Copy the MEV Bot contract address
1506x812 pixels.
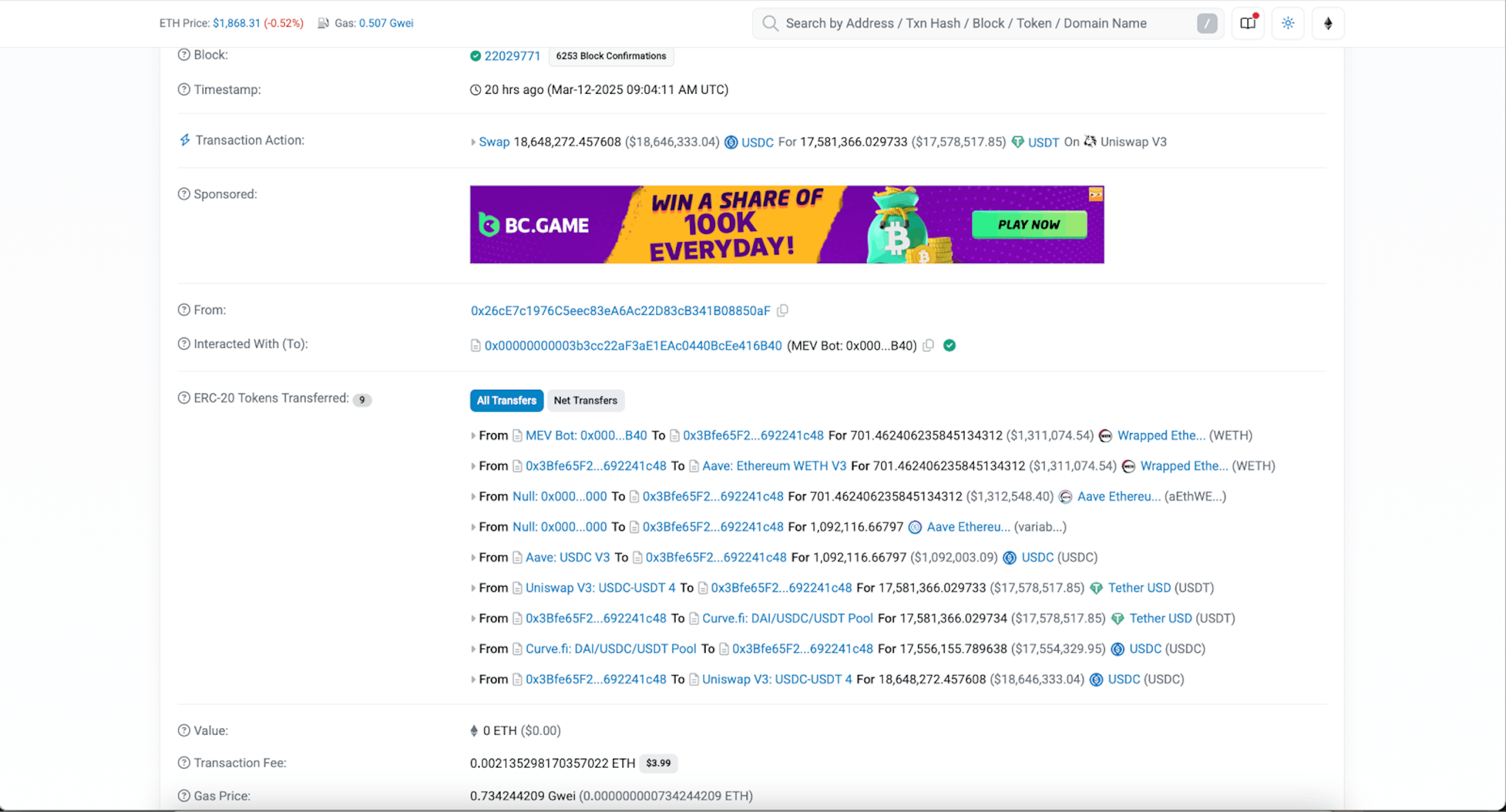pyautogui.click(x=928, y=345)
